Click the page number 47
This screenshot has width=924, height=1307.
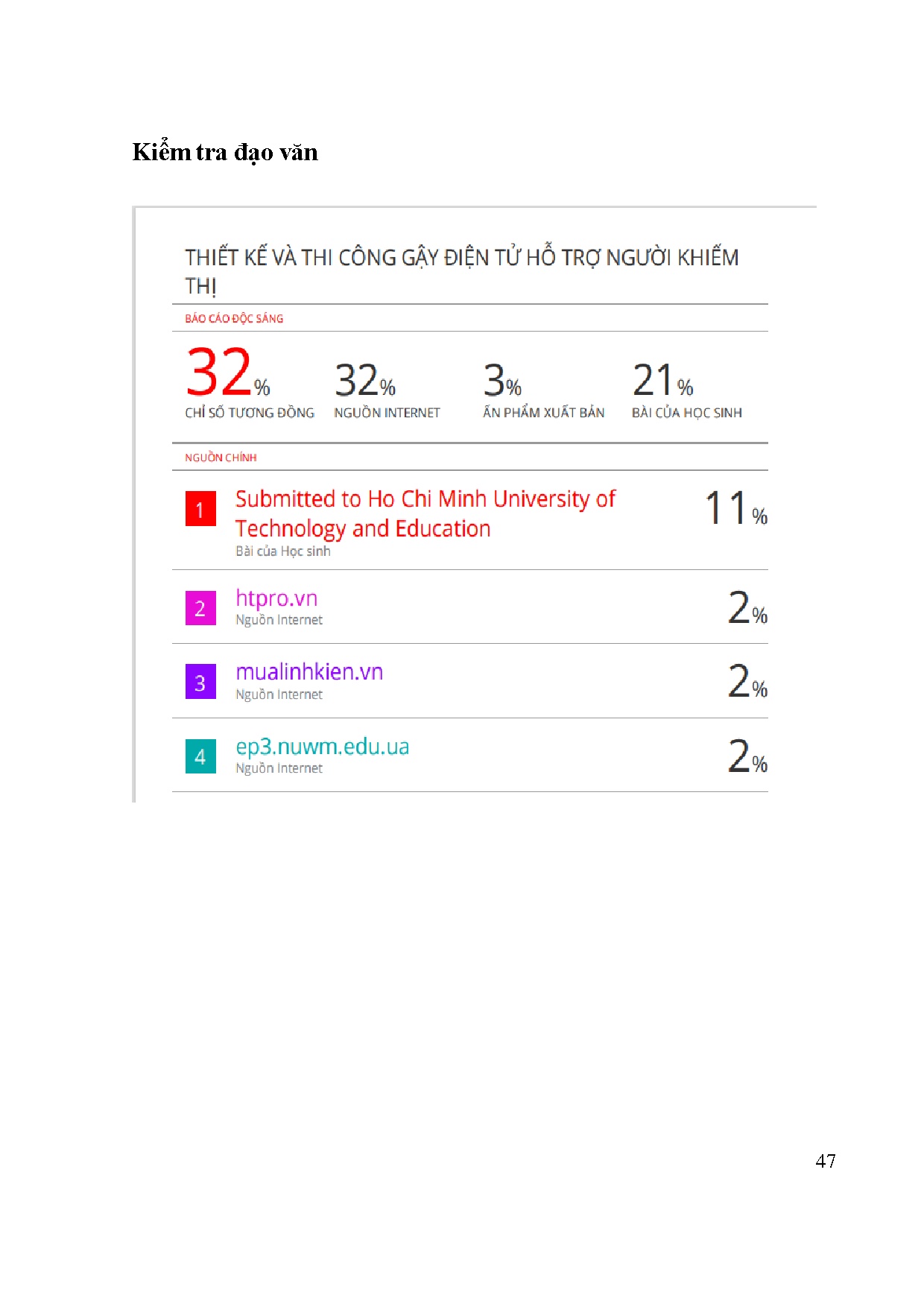click(x=826, y=1161)
